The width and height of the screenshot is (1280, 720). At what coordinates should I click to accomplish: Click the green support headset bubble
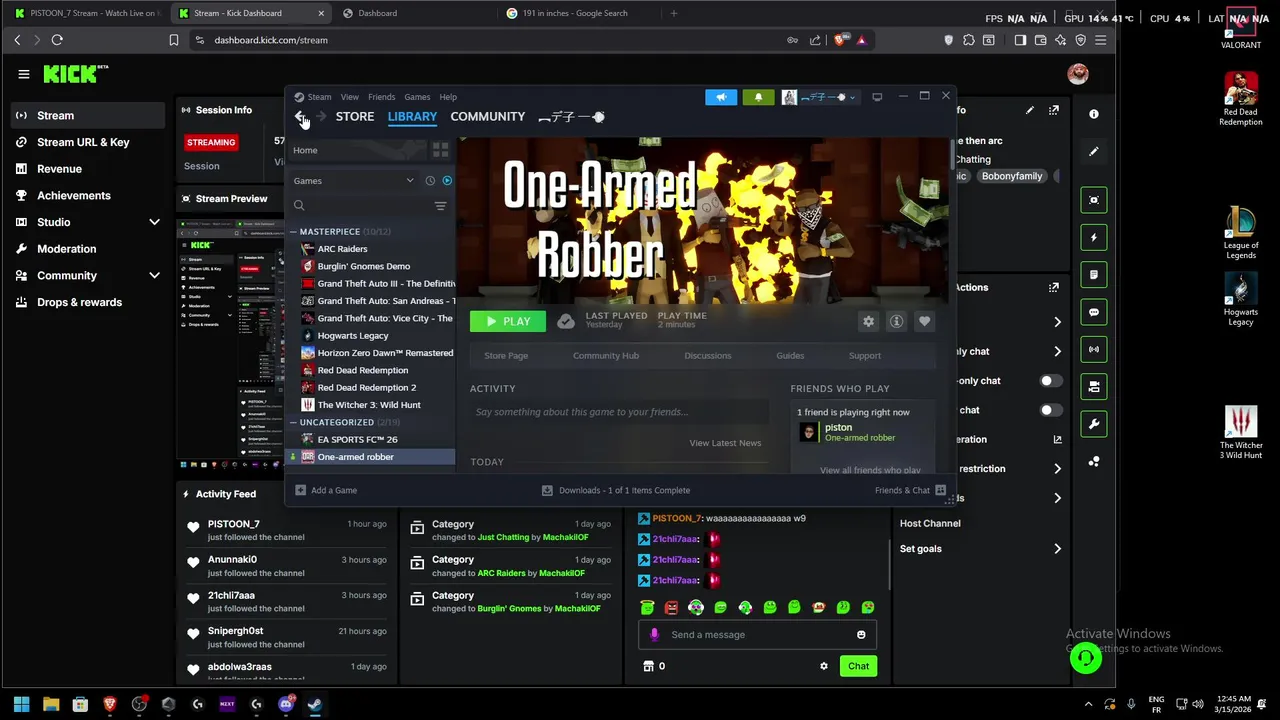[1086, 658]
